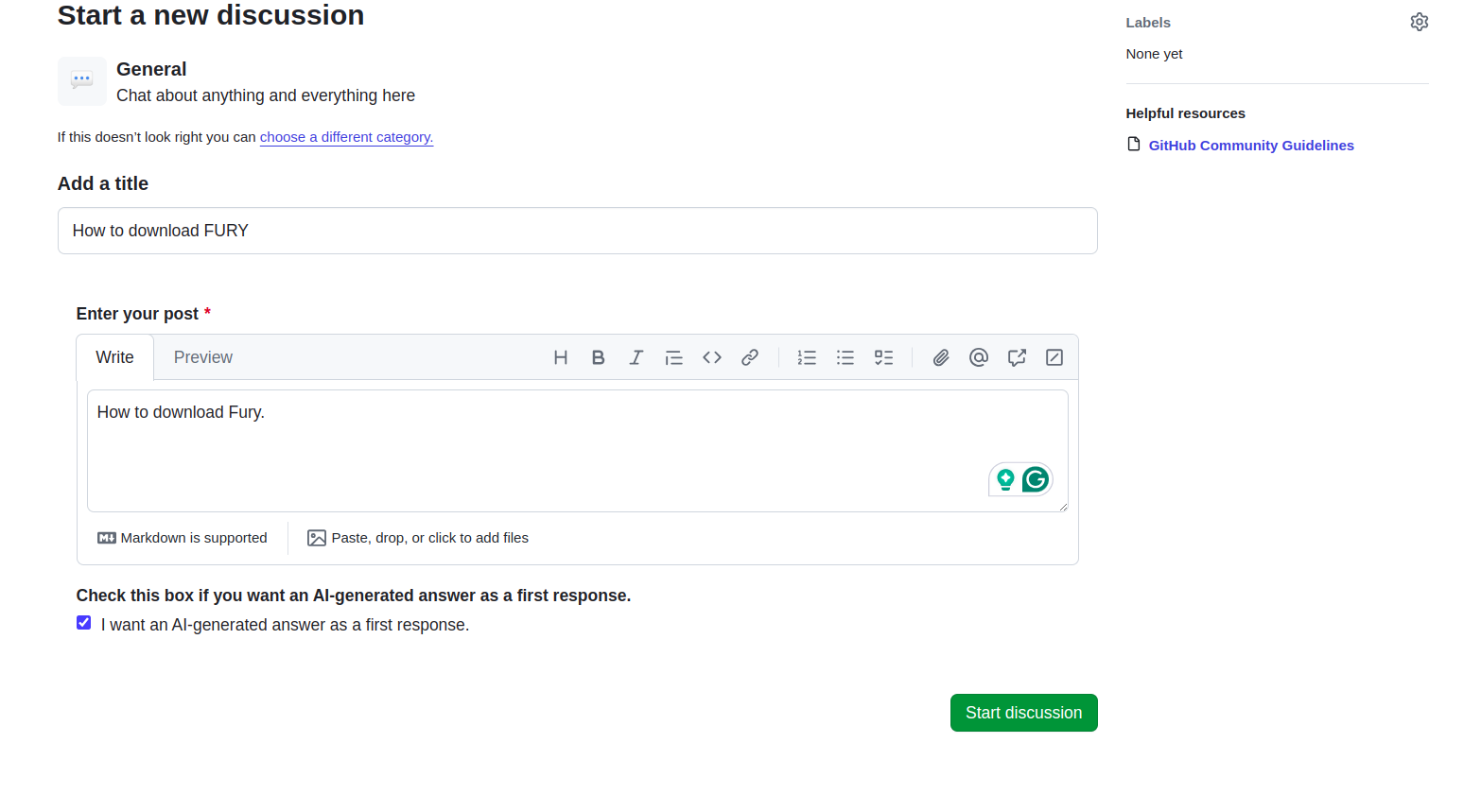Screen dimensions: 1481x812
Task: Click the 'General' category name
Action: pos(151,69)
